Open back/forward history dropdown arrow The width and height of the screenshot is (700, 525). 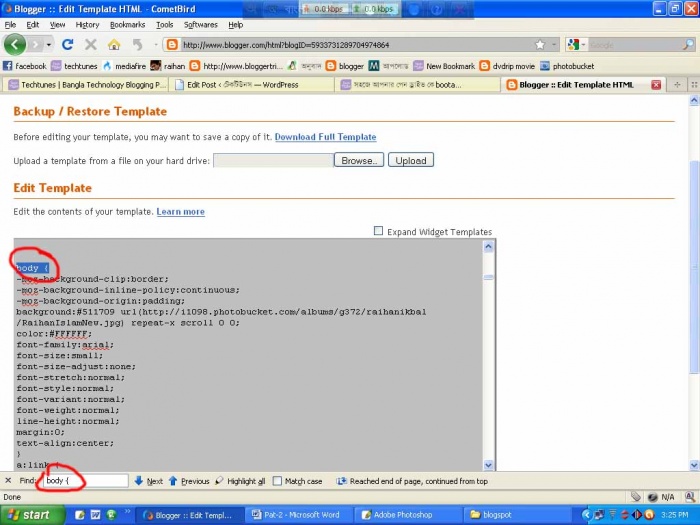point(48,45)
